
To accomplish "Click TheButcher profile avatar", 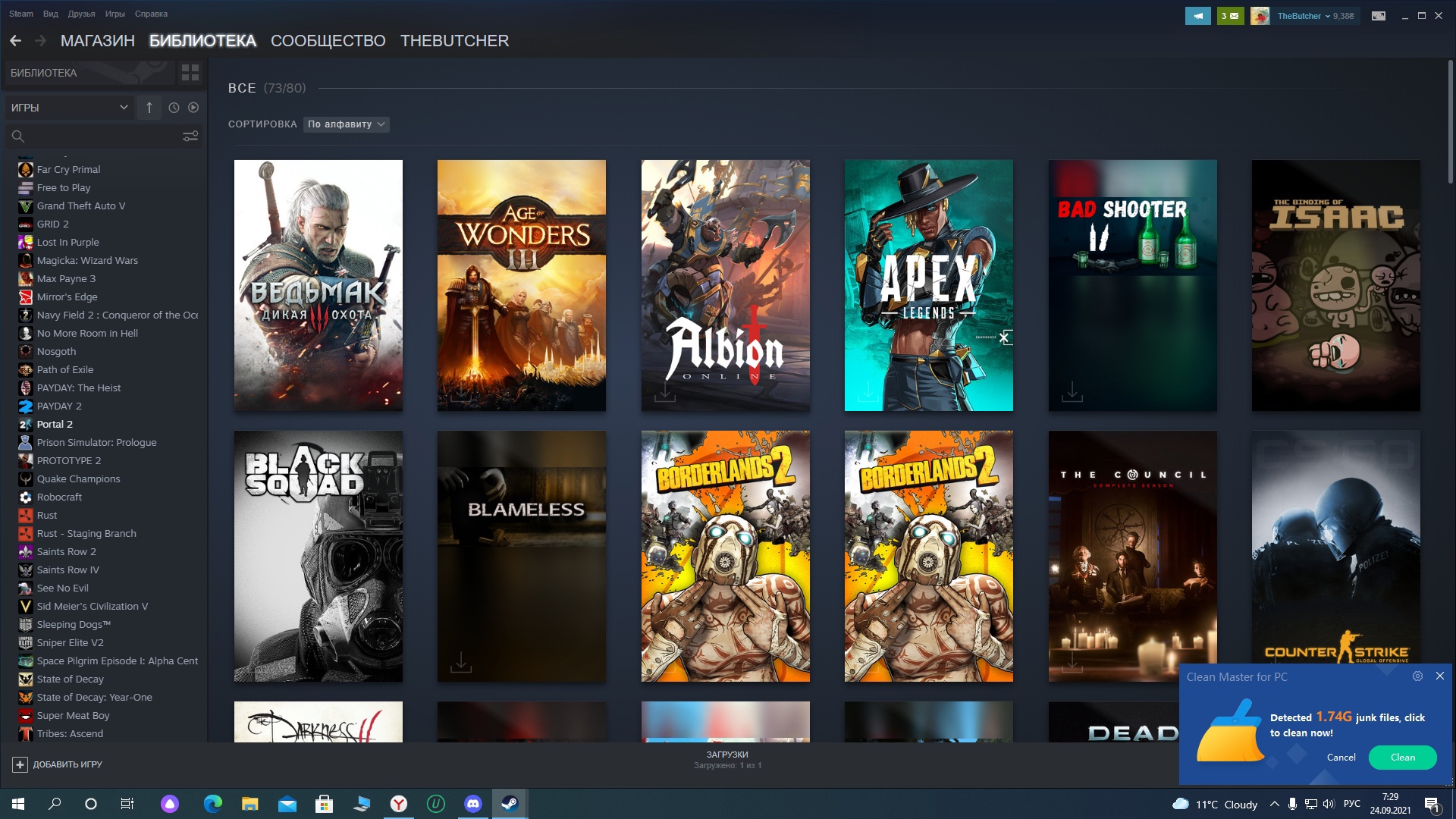I will 1260,16.
